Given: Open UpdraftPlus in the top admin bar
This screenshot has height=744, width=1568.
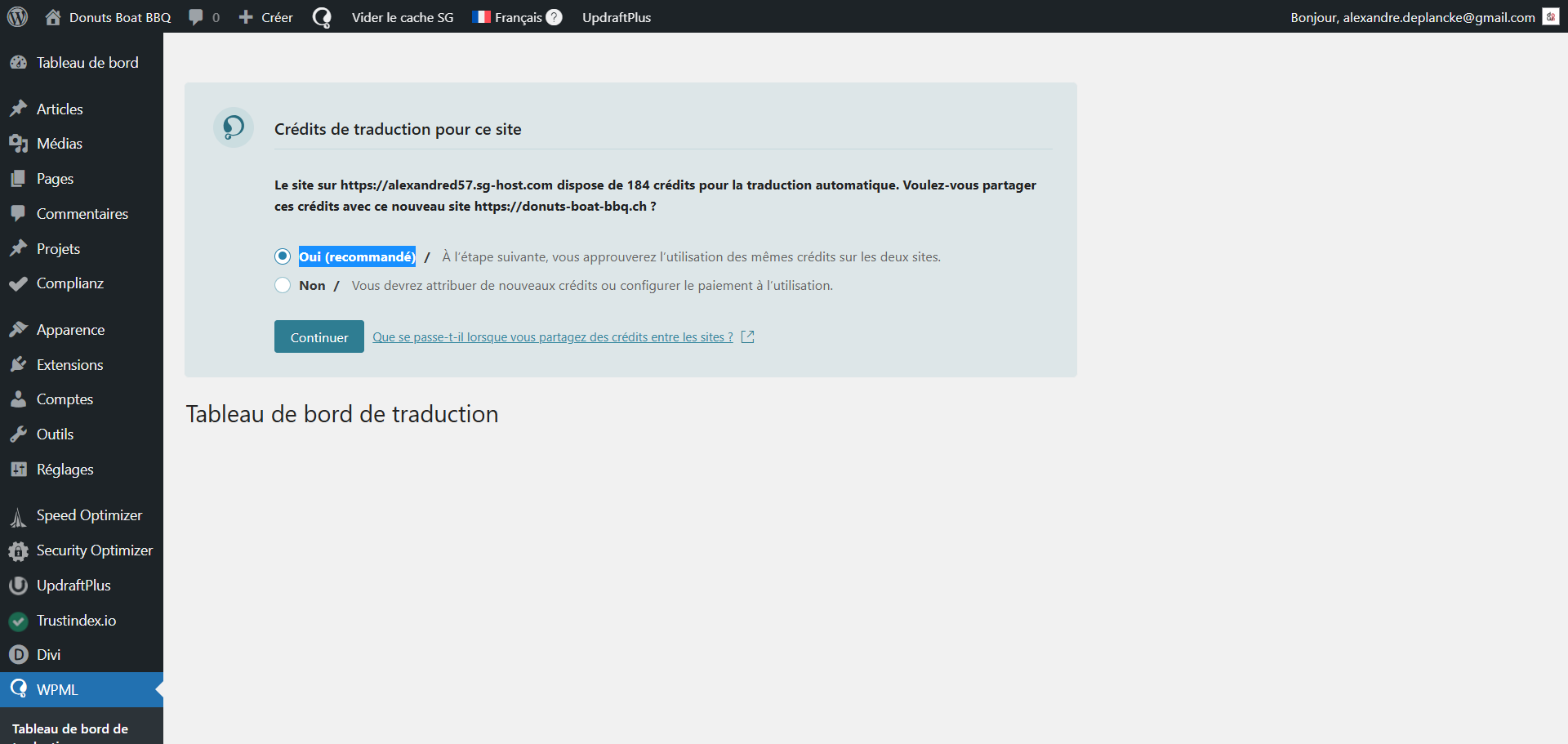Looking at the screenshot, I should click(x=617, y=17).
